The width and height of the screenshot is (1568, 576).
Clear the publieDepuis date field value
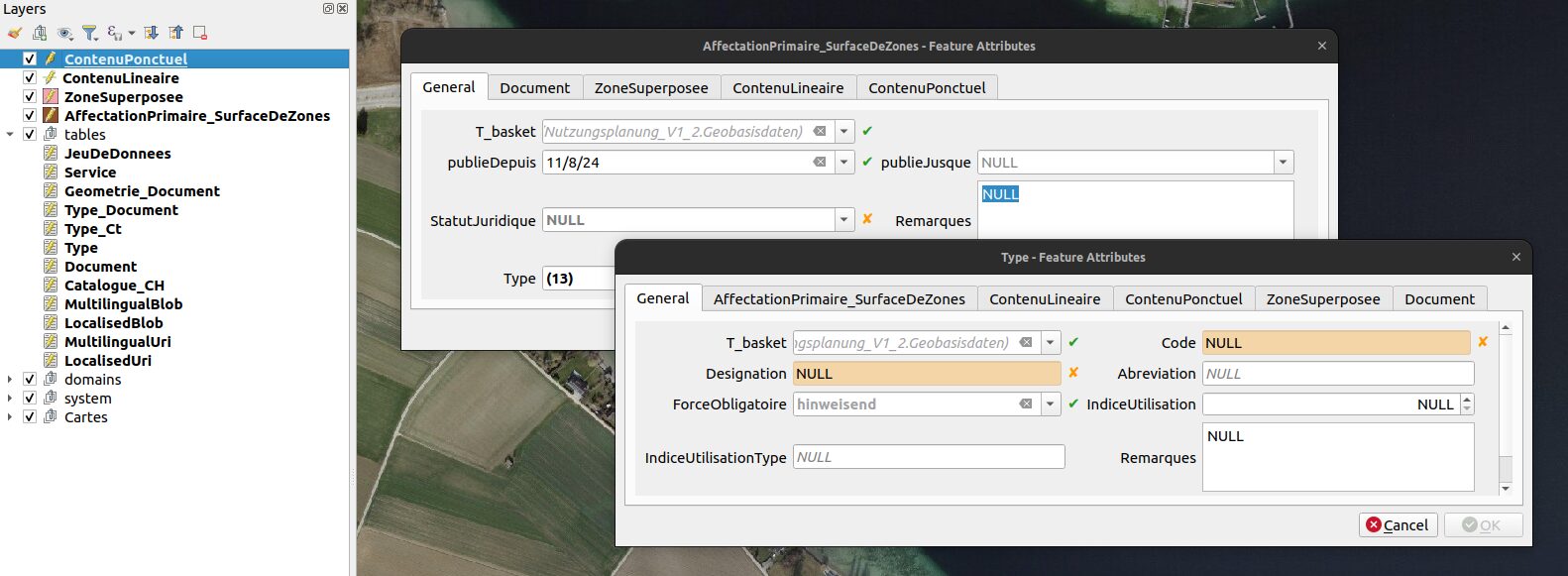coord(820,163)
